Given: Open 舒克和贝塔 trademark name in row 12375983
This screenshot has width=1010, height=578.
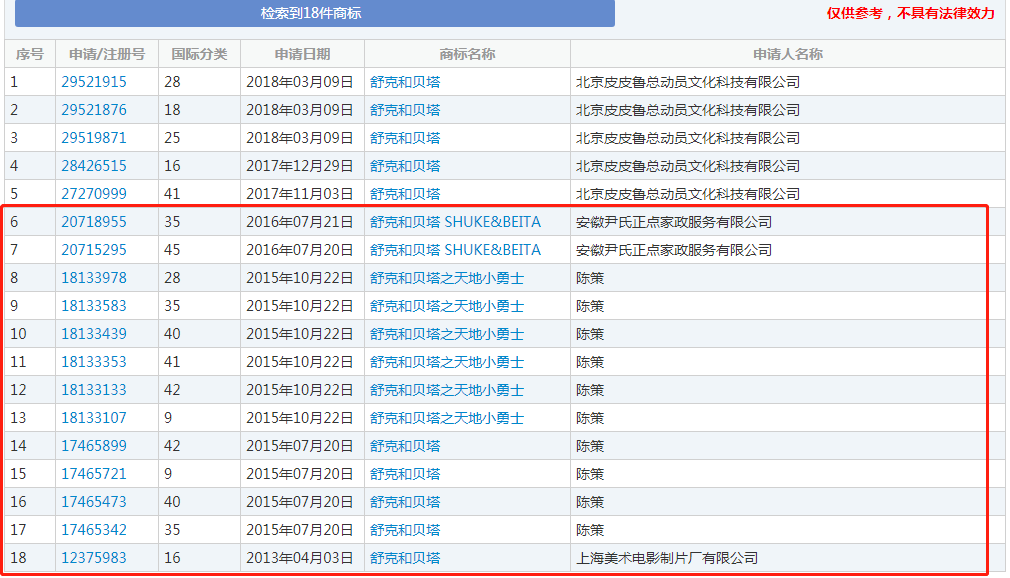Looking at the screenshot, I should (x=405, y=558).
